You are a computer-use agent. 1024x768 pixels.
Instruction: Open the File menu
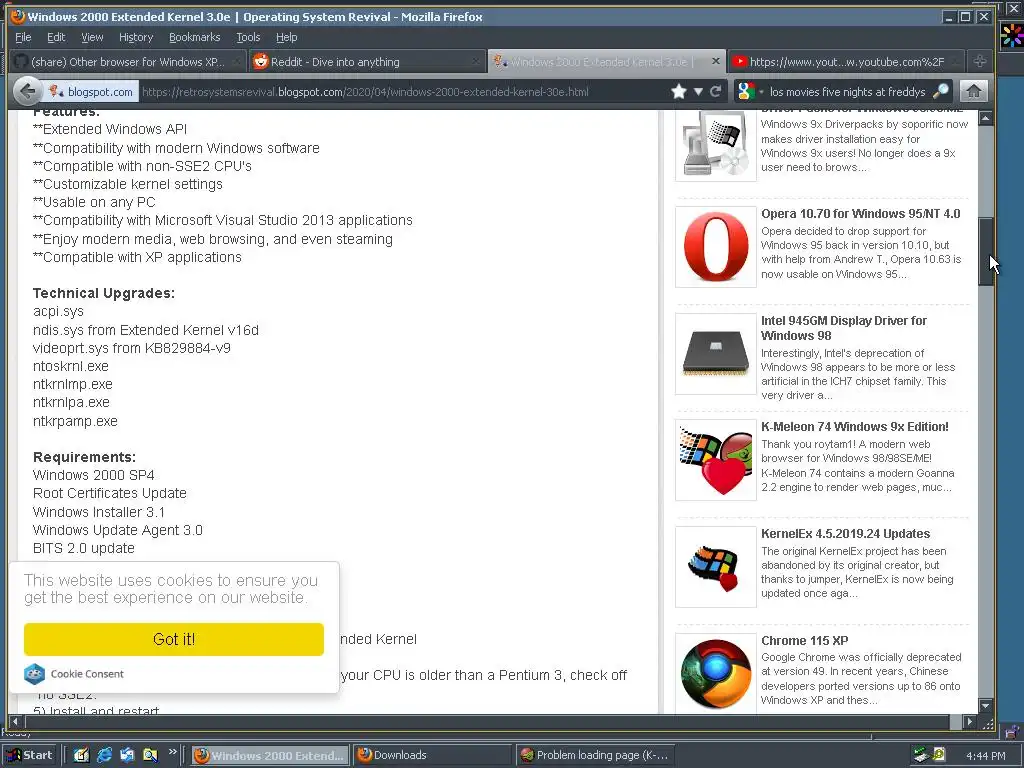[x=23, y=37]
